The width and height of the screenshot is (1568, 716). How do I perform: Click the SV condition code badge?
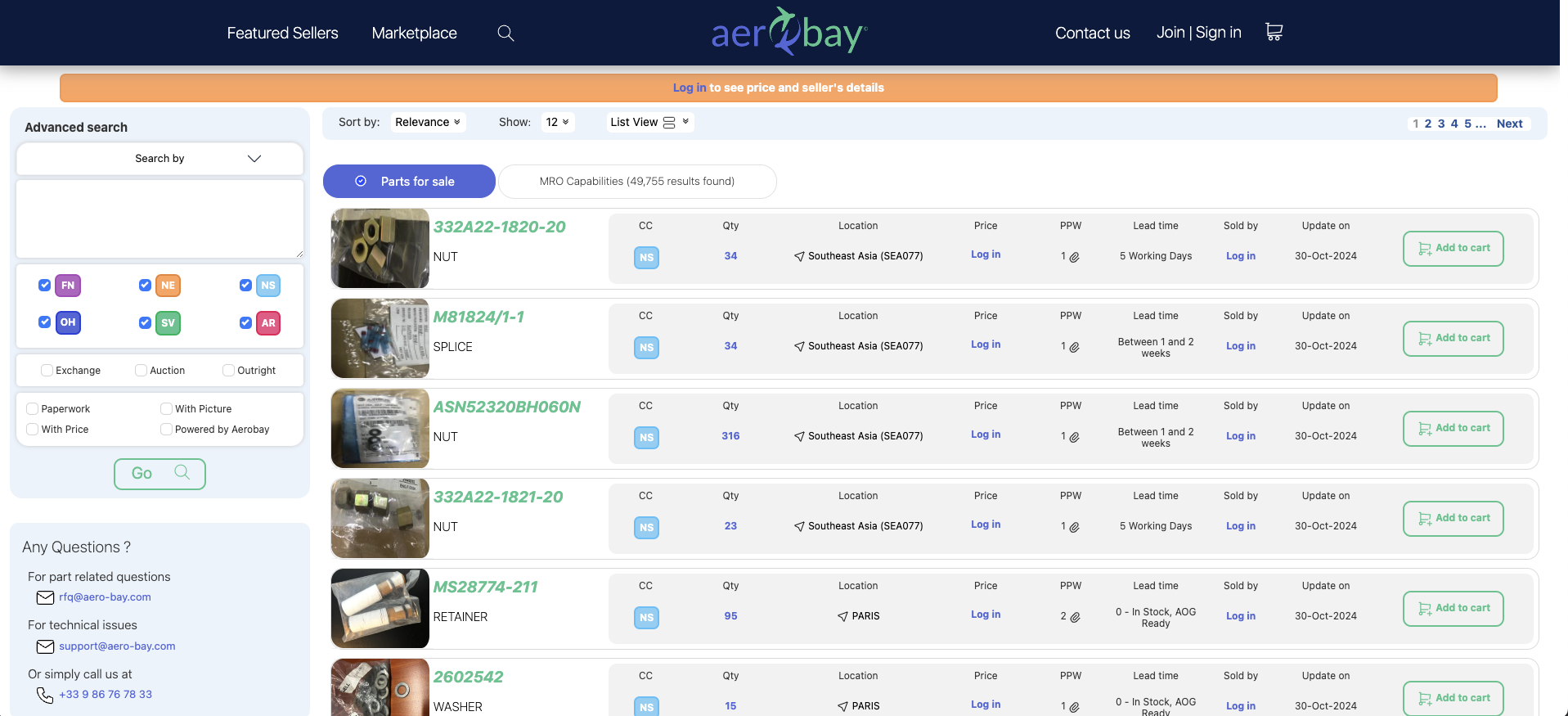tap(168, 322)
